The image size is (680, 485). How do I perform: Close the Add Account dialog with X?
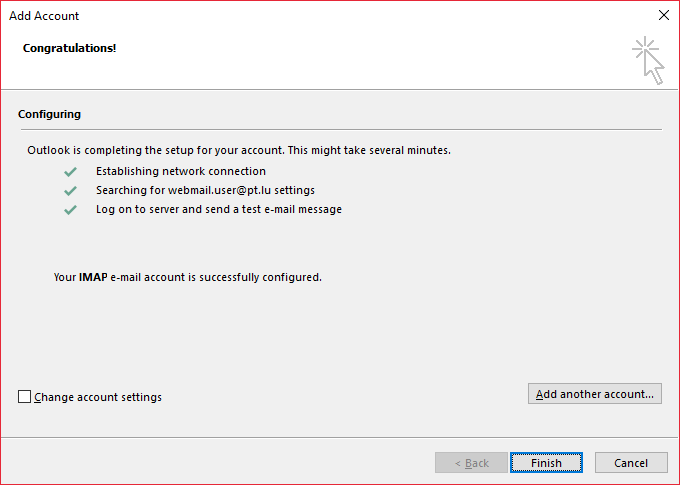[x=663, y=16]
